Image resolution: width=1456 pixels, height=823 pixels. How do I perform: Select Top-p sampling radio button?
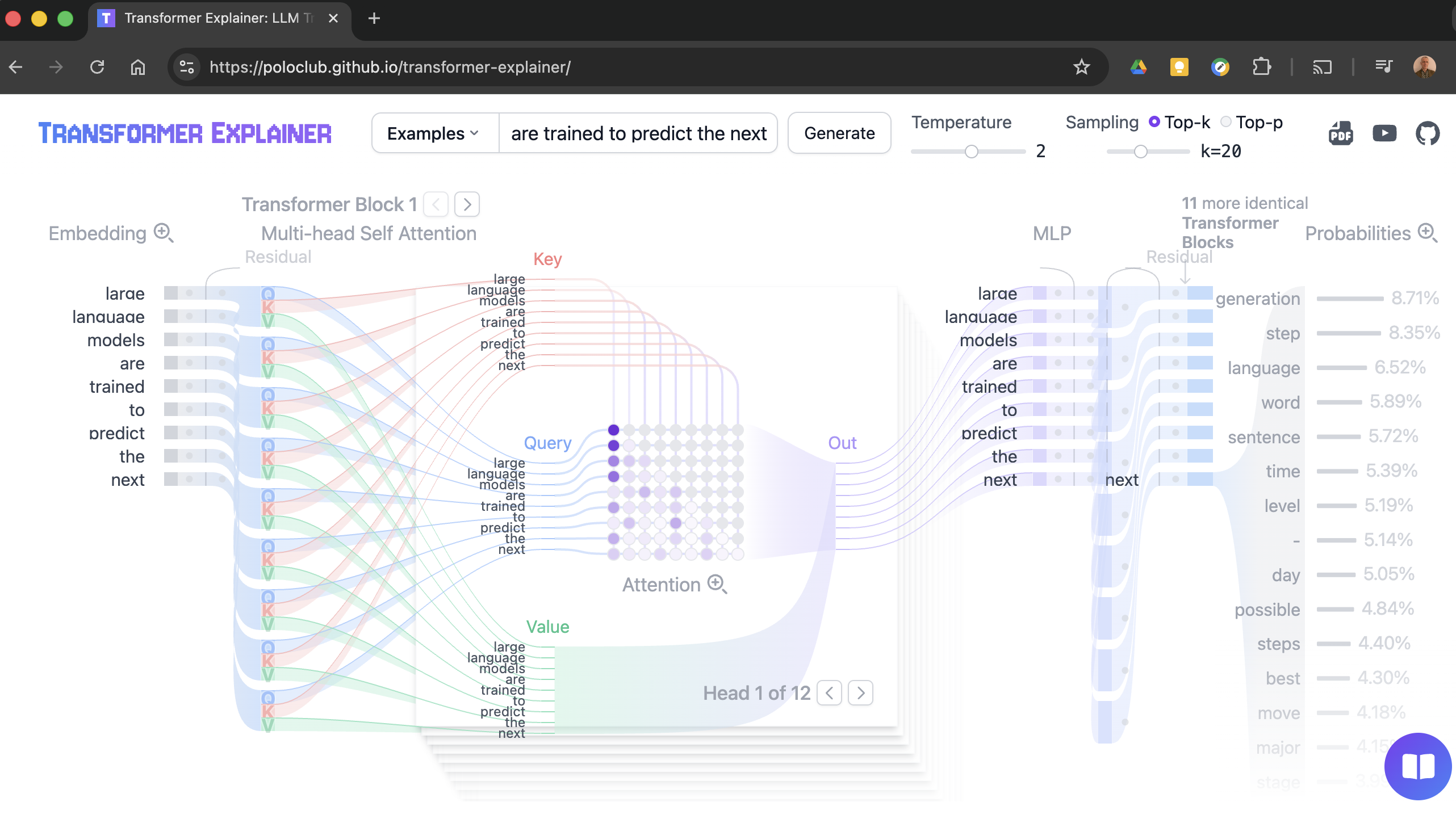click(1226, 122)
